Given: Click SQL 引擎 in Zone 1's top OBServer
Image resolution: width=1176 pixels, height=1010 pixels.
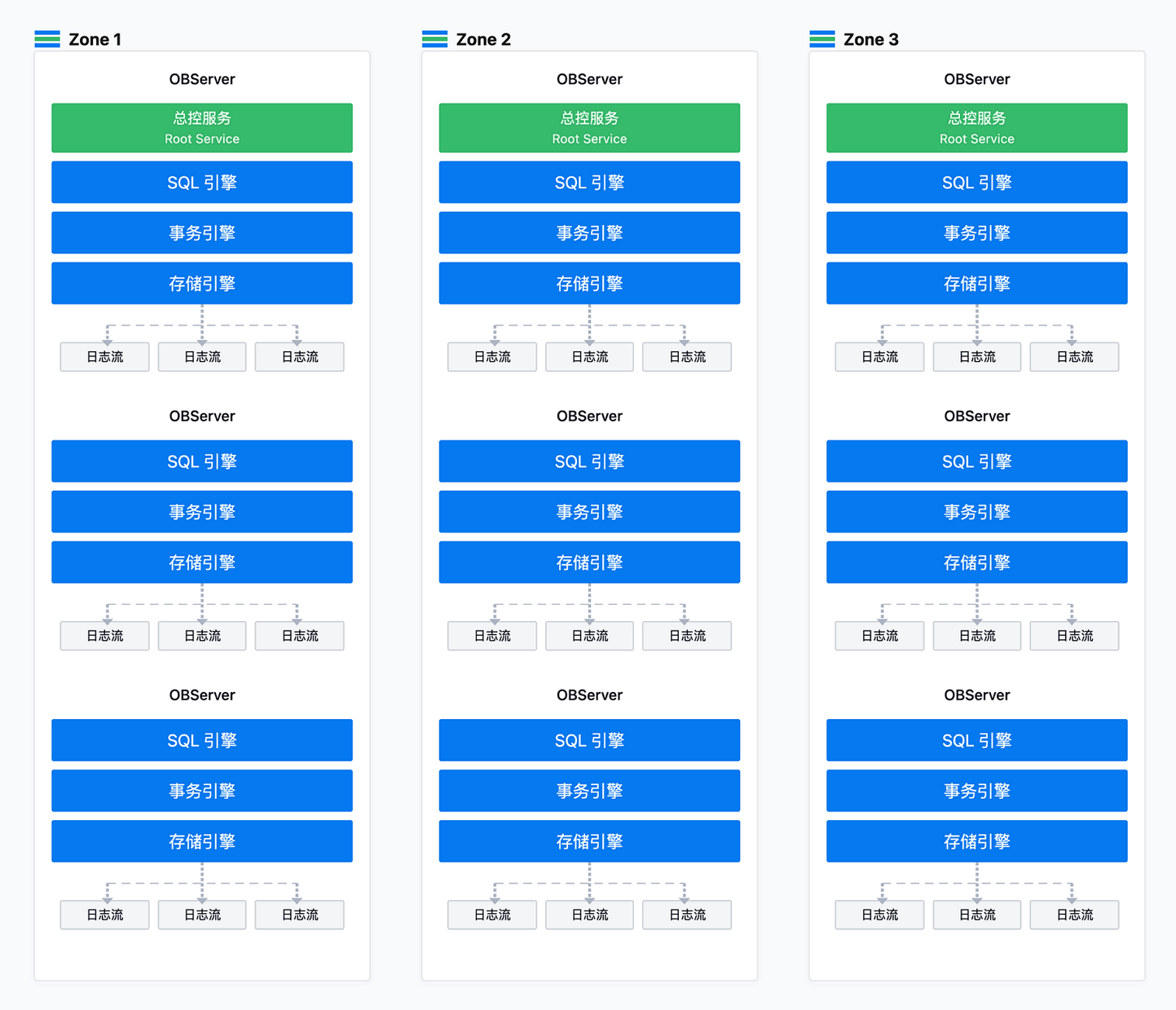Looking at the screenshot, I should point(202,183).
